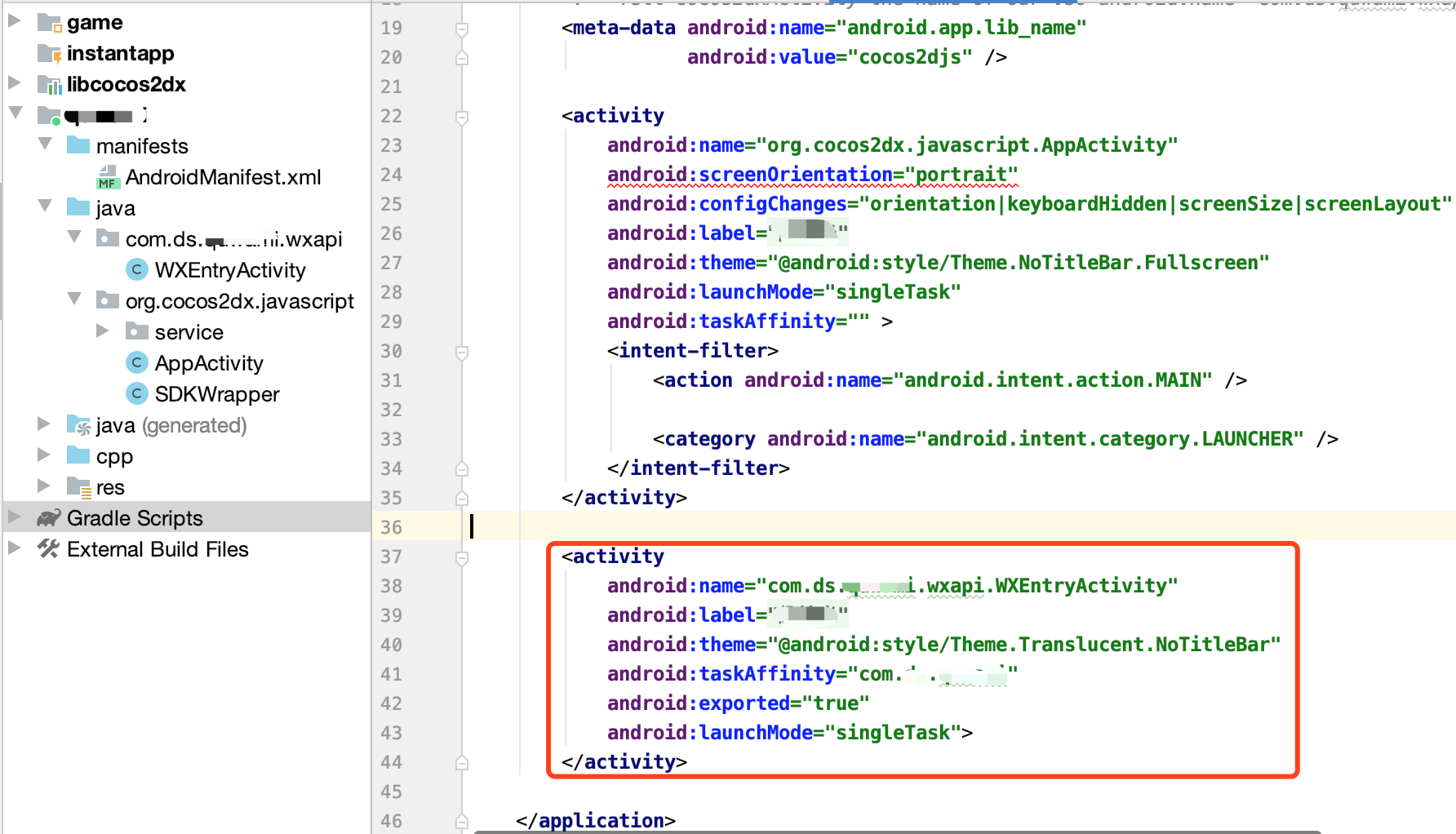1456x834 pixels.
Task: Click the External Build Files tools icon
Action: 49,549
